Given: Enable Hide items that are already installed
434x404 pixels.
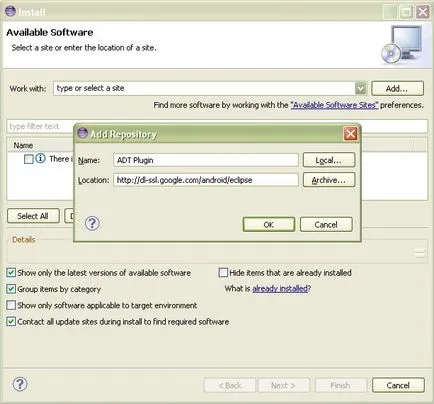Looking at the screenshot, I should click(x=223, y=273).
